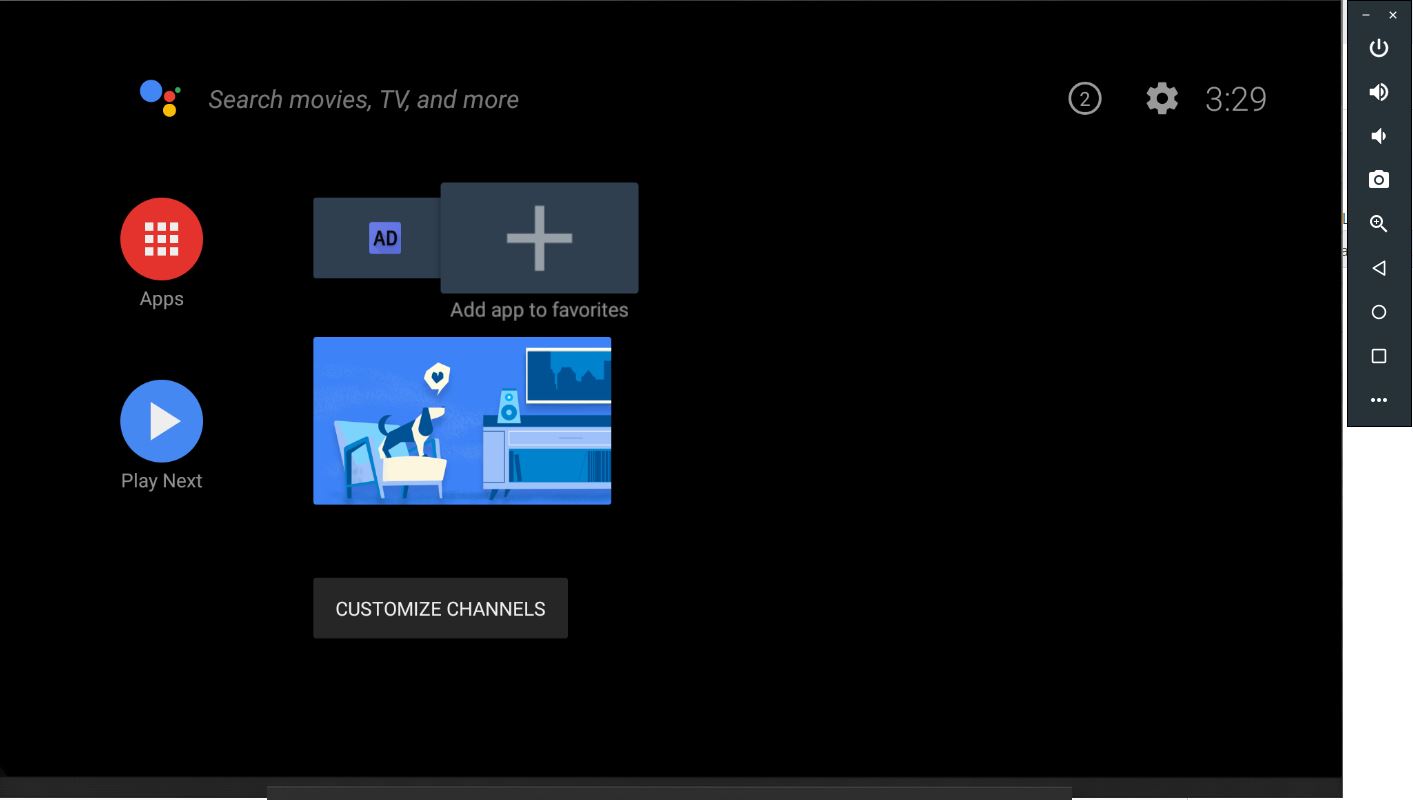Capture a screenshot with the camera icon
This screenshot has width=1413, height=800.
coord(1378,178)
